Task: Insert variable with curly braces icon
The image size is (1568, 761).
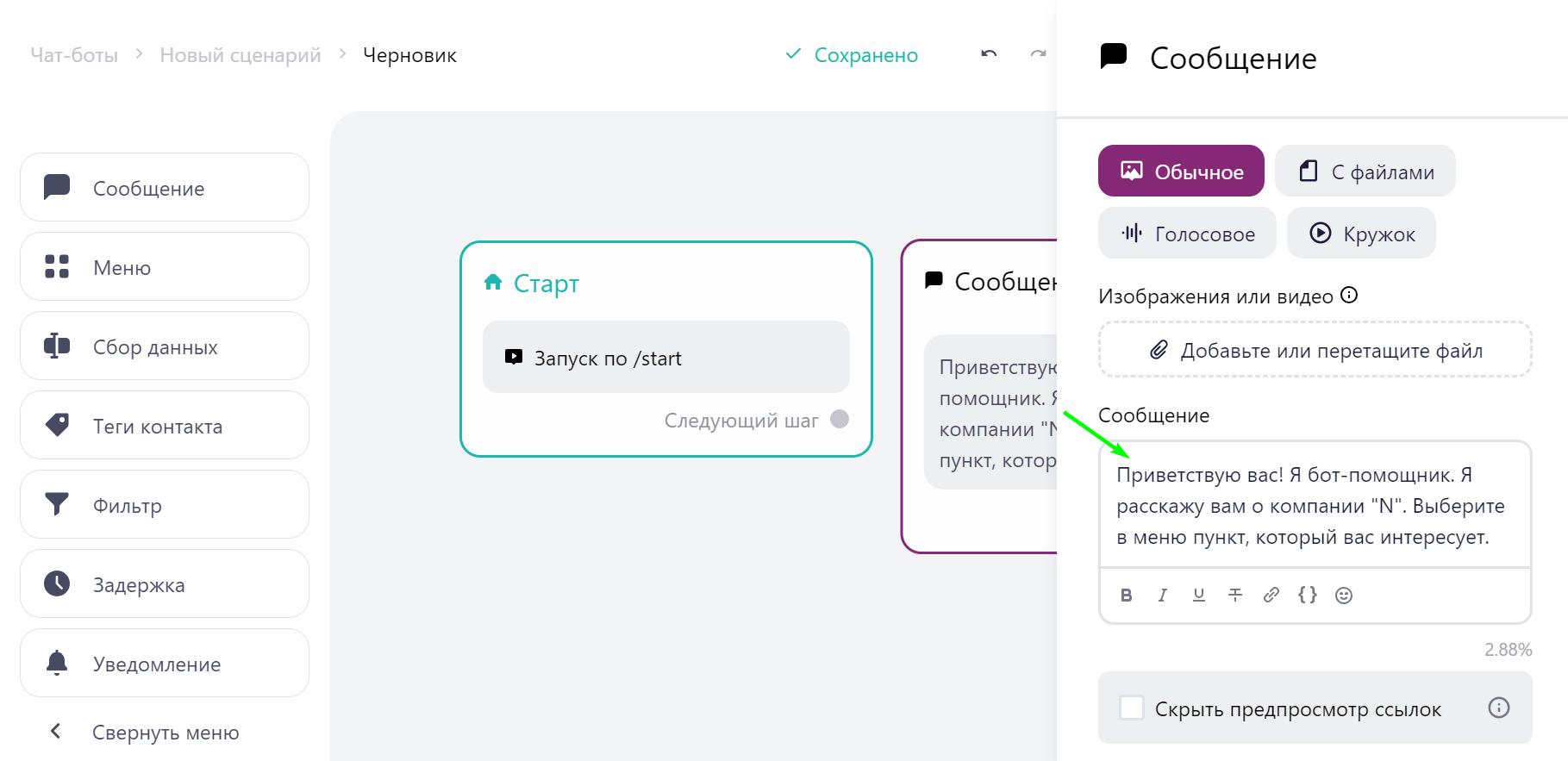Action: [x=1307, y=596]
